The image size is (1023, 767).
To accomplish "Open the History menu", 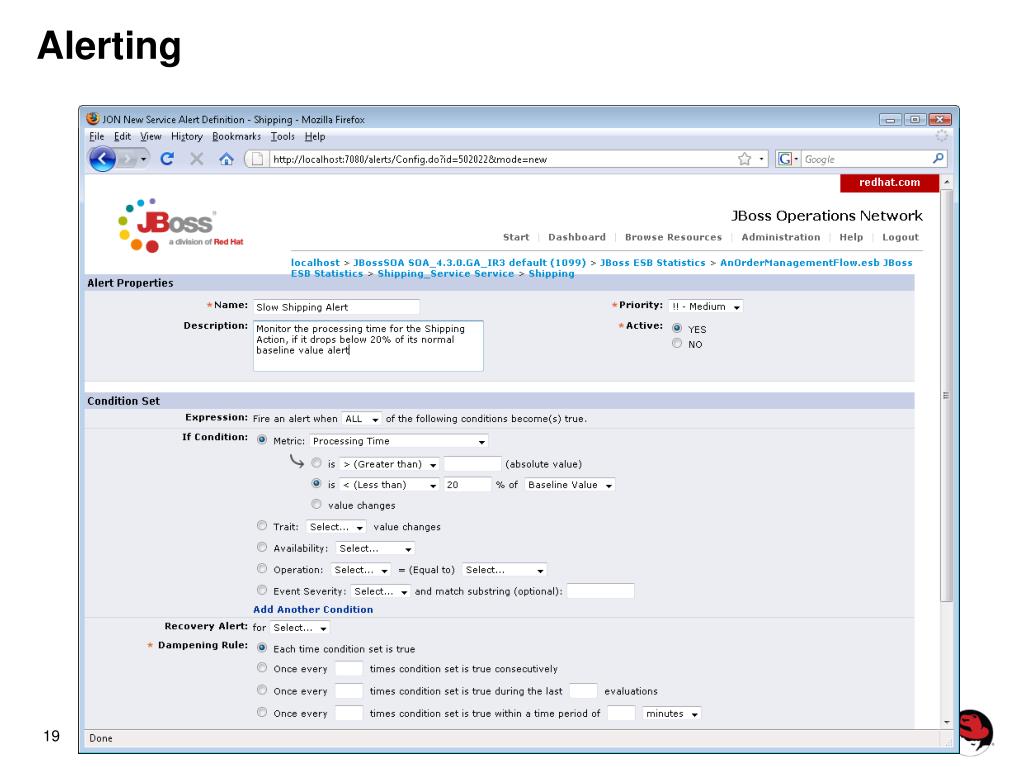I will pos(187,136).
